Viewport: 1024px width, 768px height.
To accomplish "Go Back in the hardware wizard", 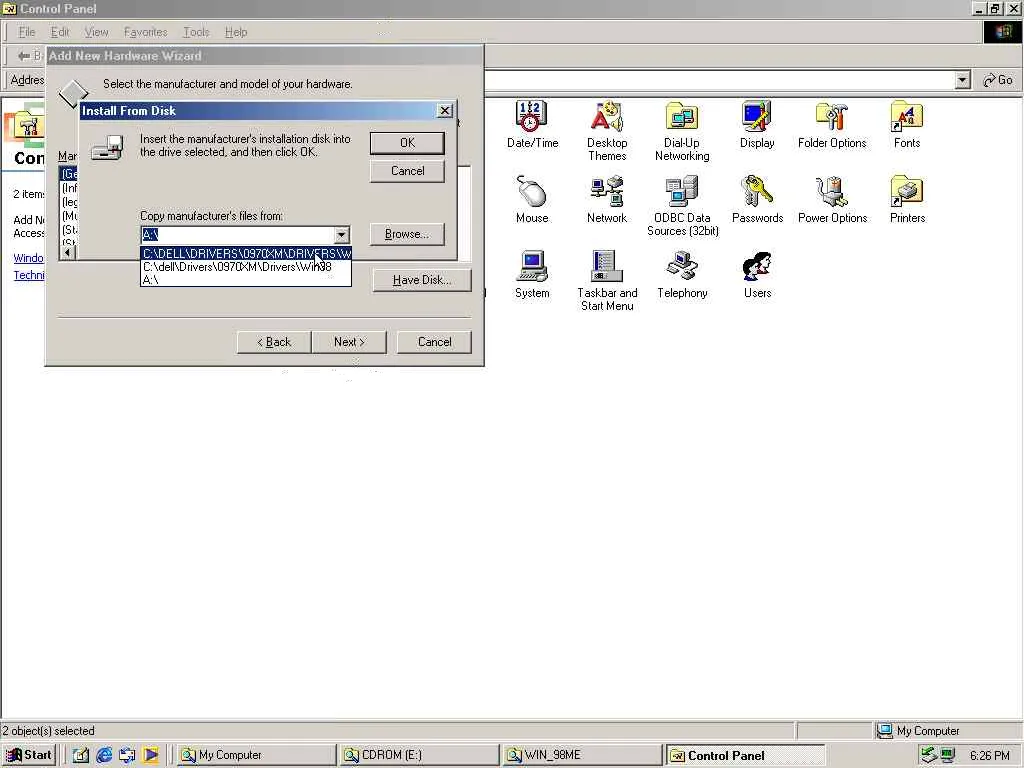I will pyautogui.click(x=274, y=342).
